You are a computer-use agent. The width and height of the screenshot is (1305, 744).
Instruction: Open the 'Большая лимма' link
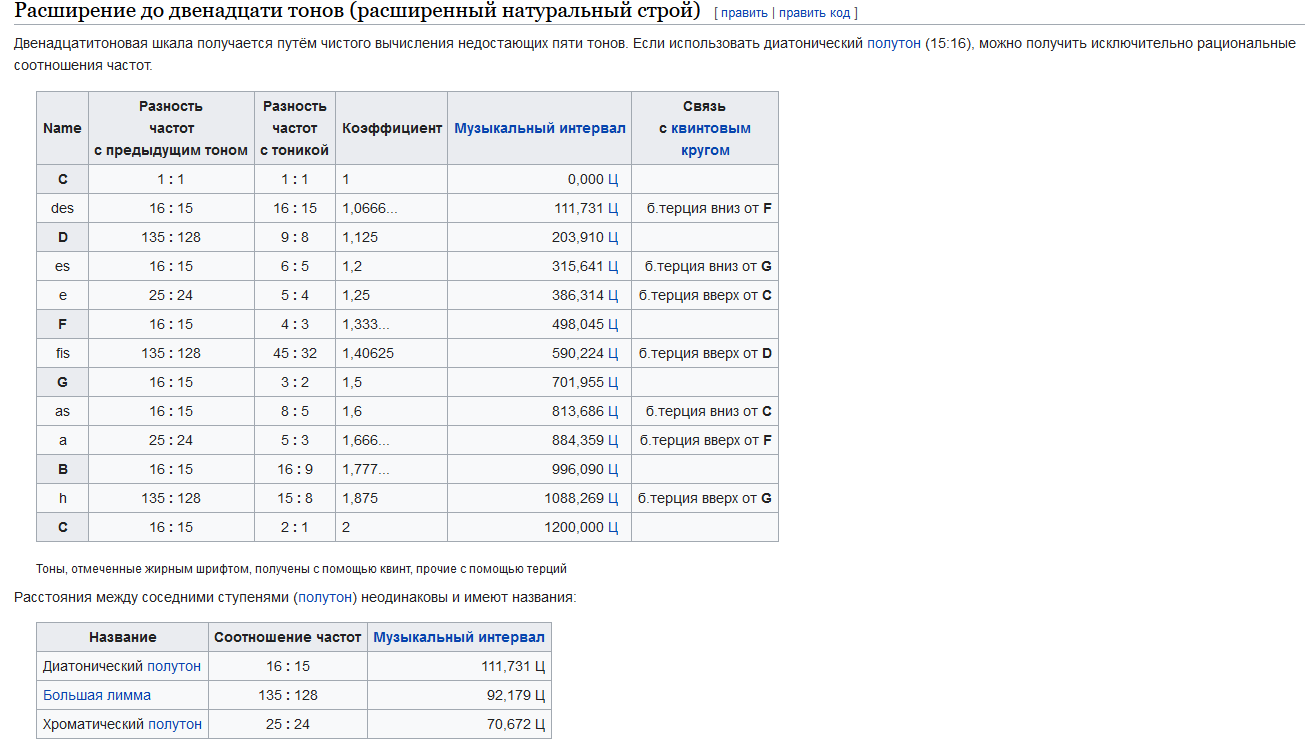click(x=97, y=695)
